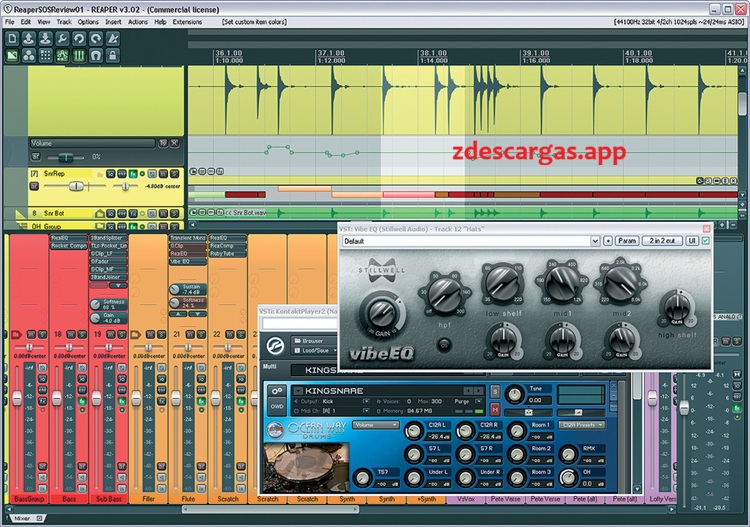
Task: Open the File menu
Action: (10, 22)
